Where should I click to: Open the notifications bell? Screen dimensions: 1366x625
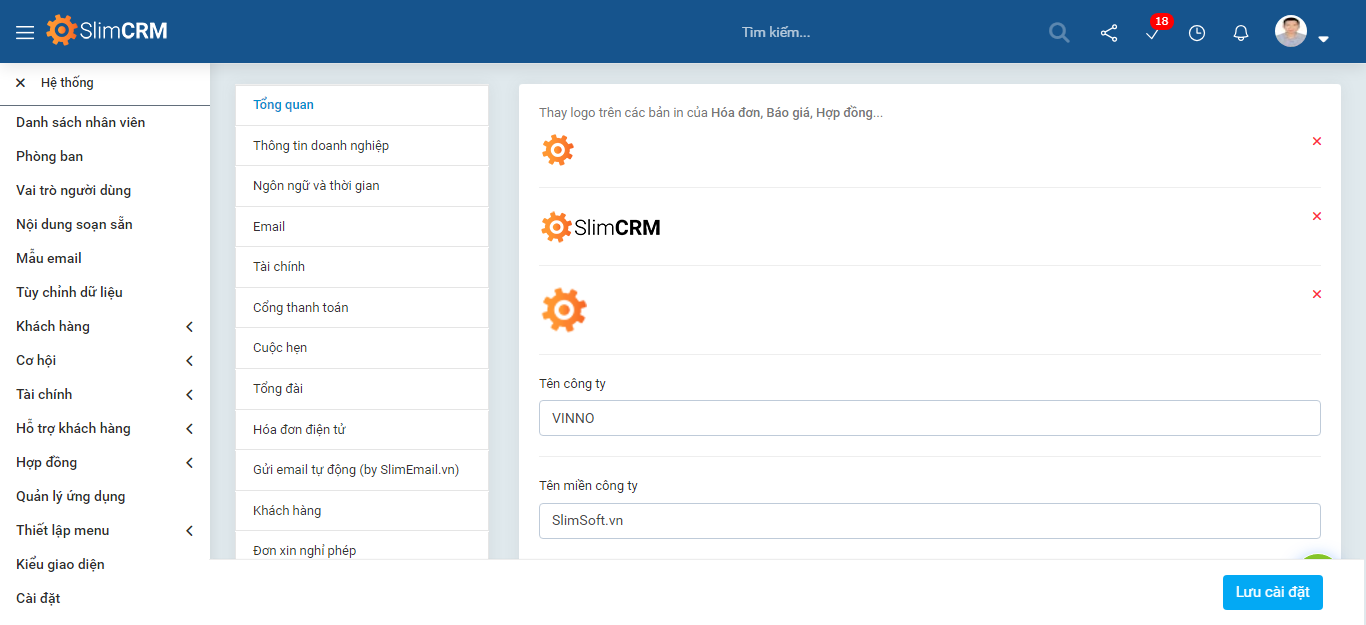pyautogui.click(x=1240, y=33)
